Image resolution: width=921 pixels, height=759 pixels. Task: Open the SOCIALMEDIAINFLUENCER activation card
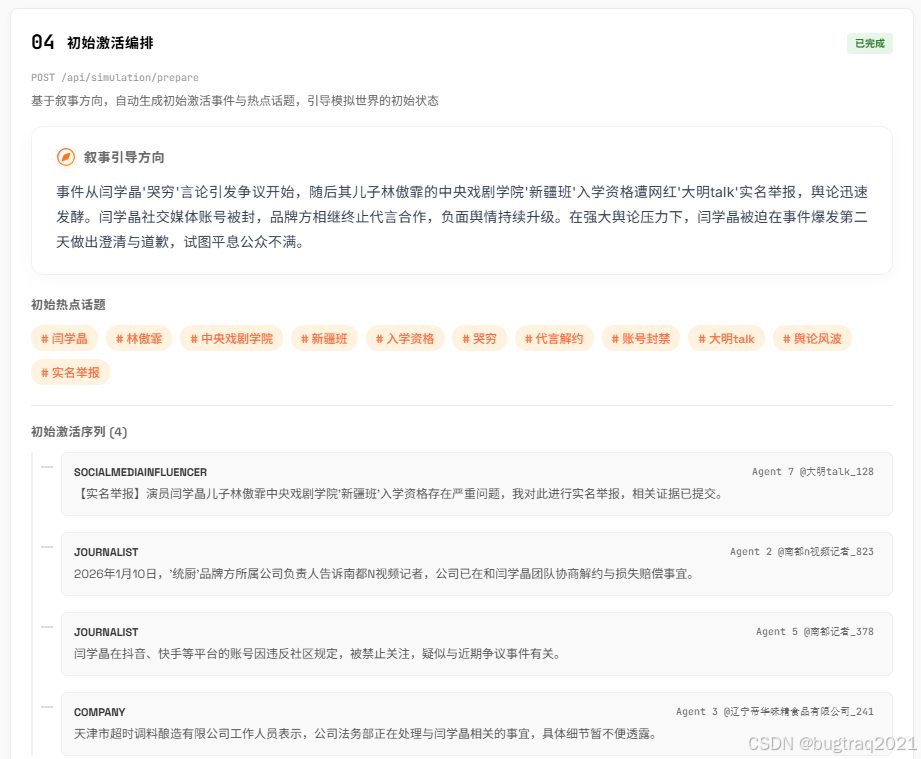(x=477, y=484)
